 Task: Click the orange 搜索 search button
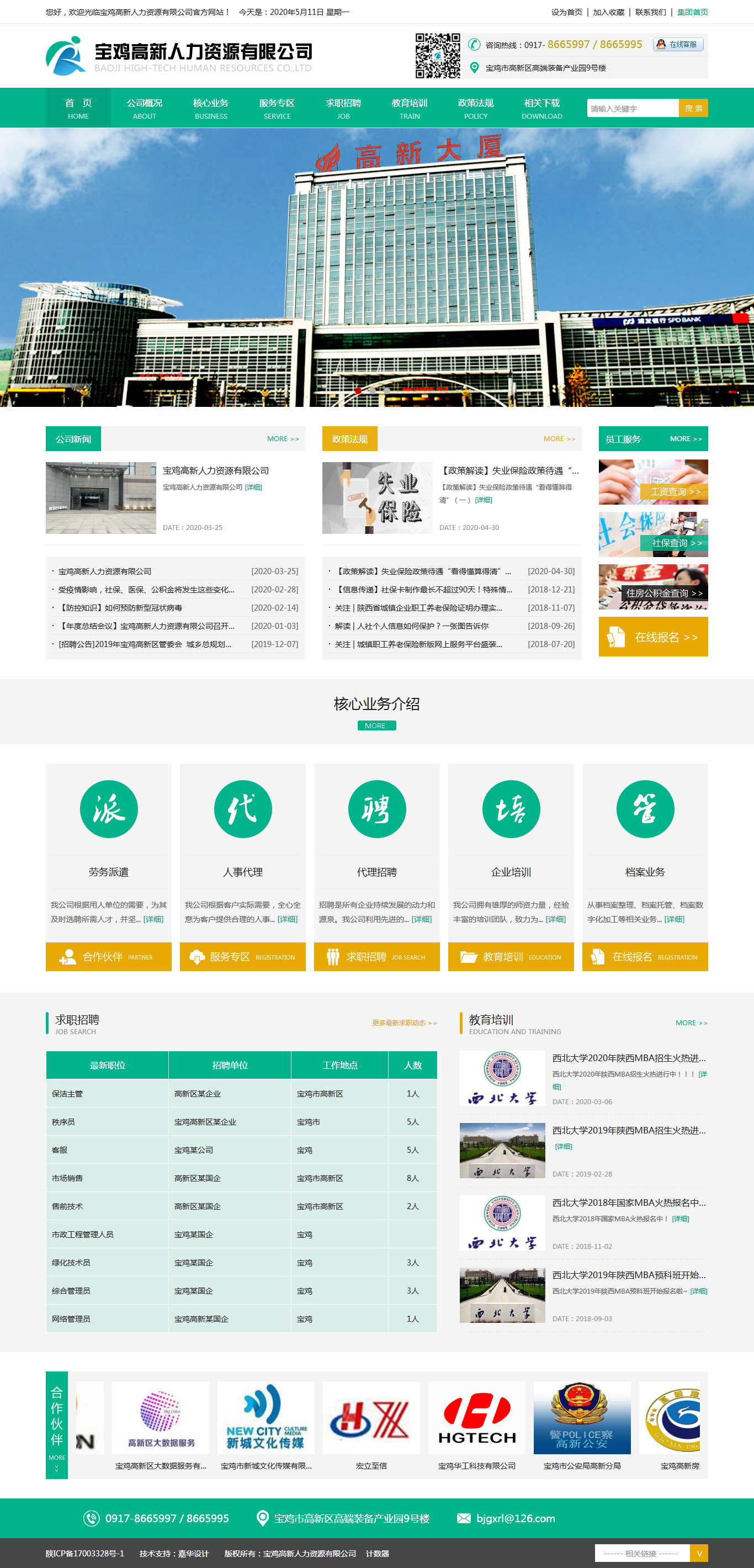(x=693, y=108)
